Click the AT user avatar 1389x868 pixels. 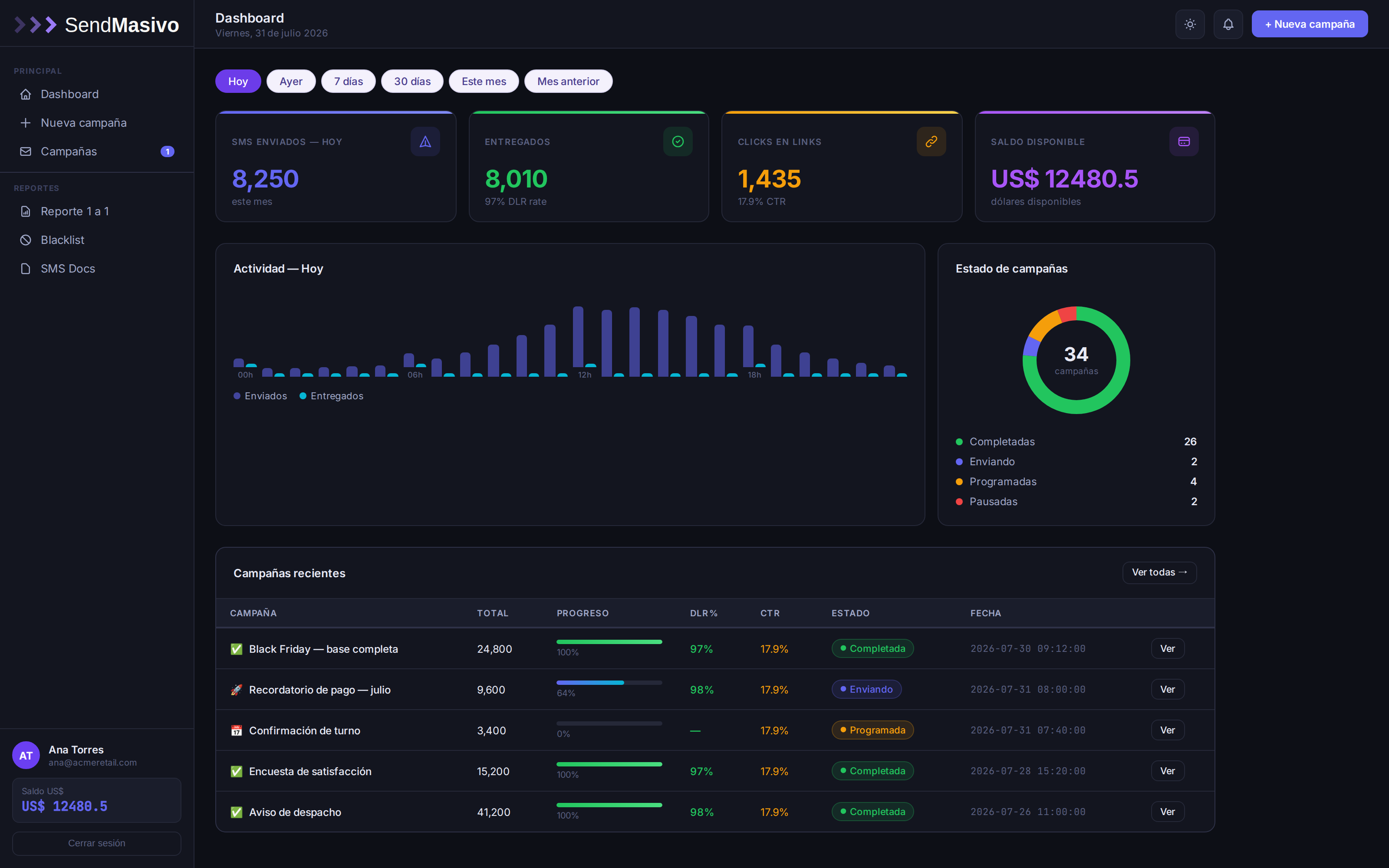tap(26, 756)
